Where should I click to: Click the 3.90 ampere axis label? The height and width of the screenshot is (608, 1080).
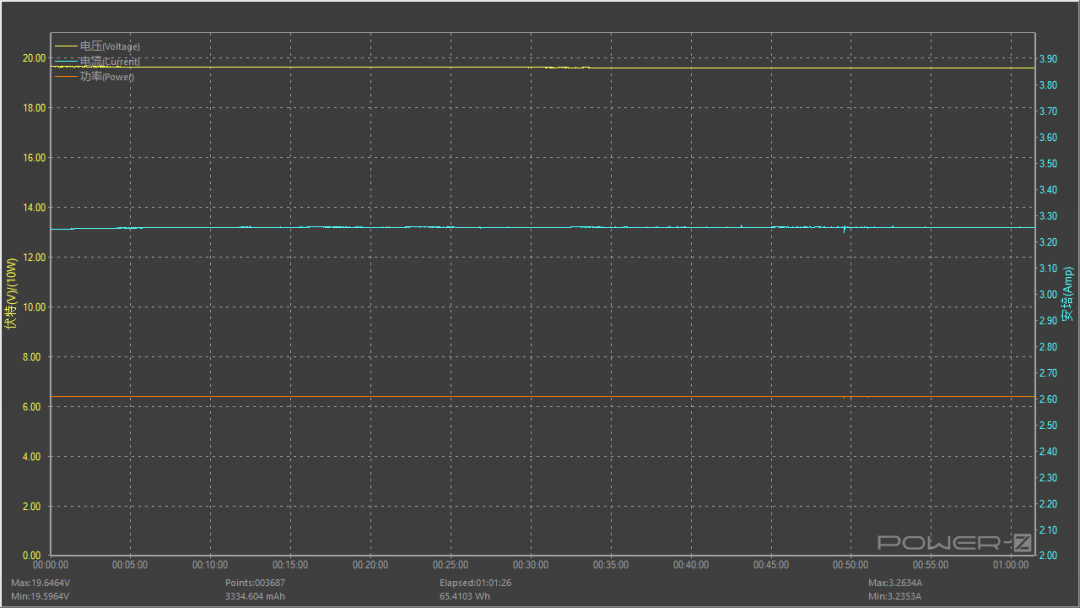(1048, 59)
